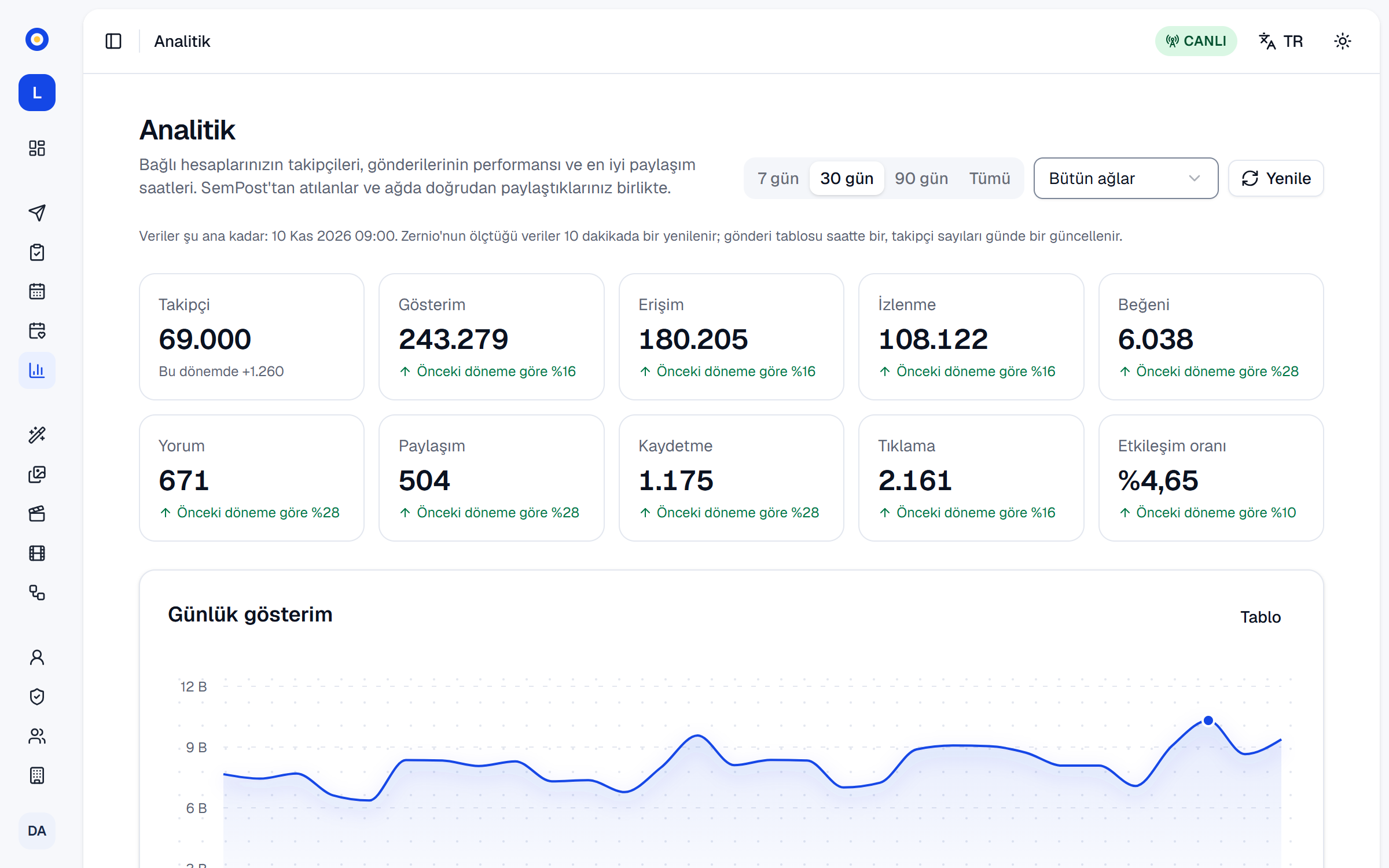The width and height of the screenshot is (1389, 868).
Task: Select the 90 gün range tab
Action: click(921, 178)
